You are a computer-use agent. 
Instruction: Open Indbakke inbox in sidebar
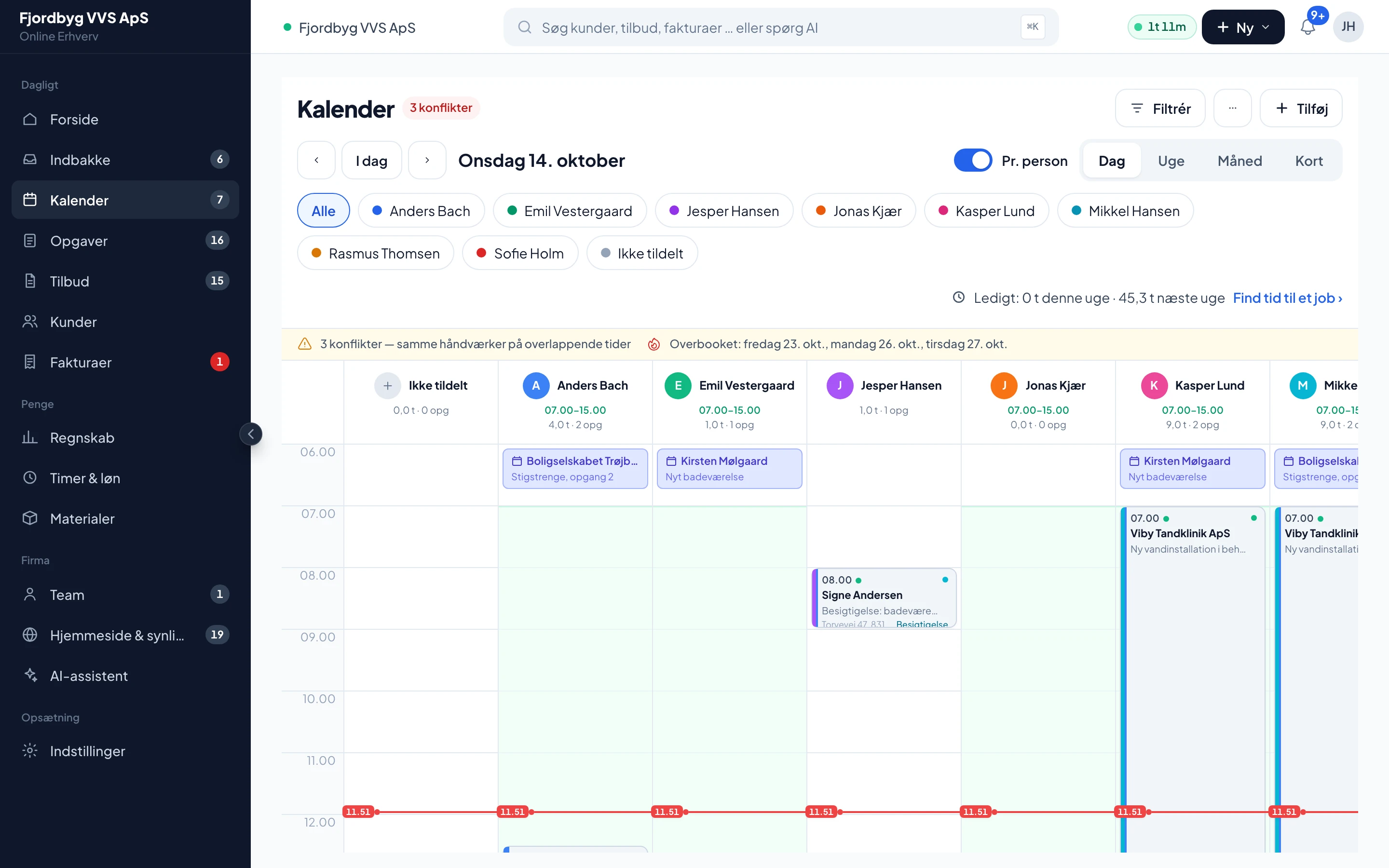125,160
